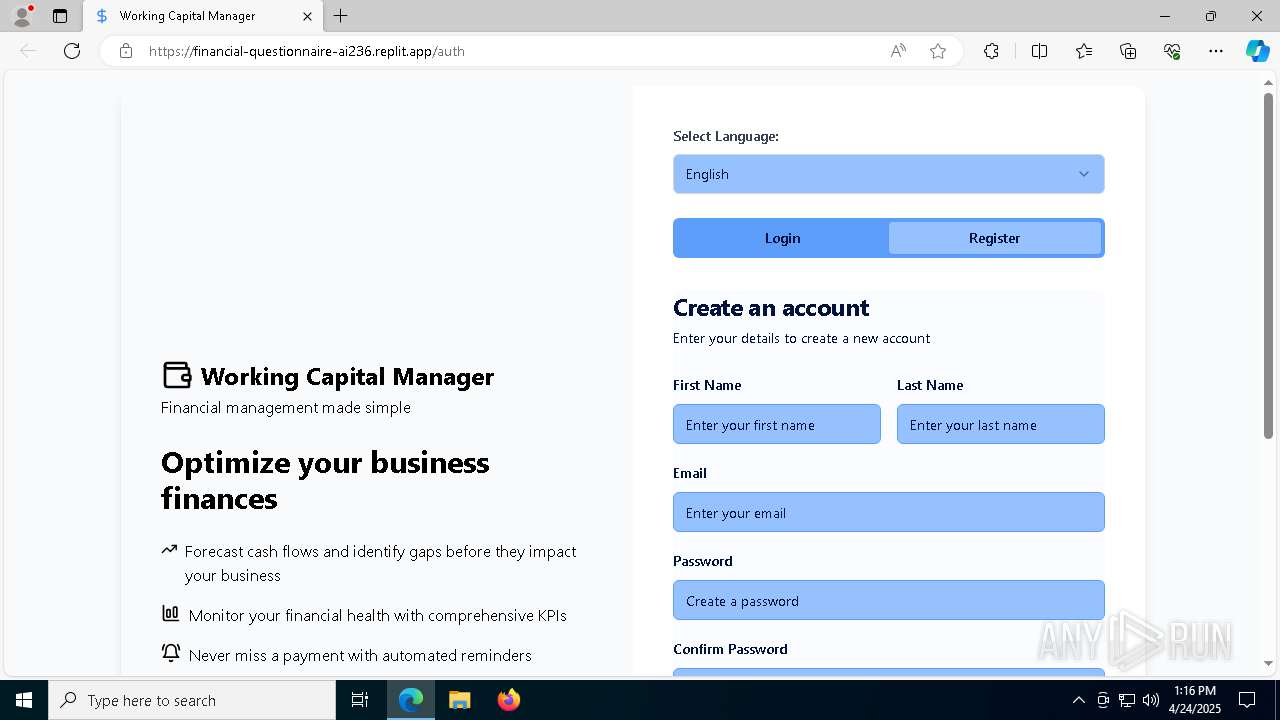Open a new browser tab

[x=341, y=16]
